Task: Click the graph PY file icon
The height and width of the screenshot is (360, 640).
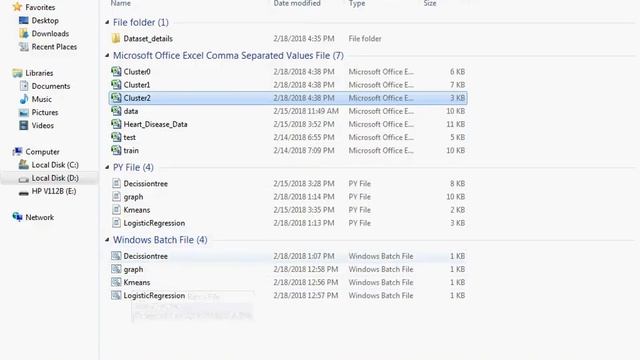Action: coord(116,197)
